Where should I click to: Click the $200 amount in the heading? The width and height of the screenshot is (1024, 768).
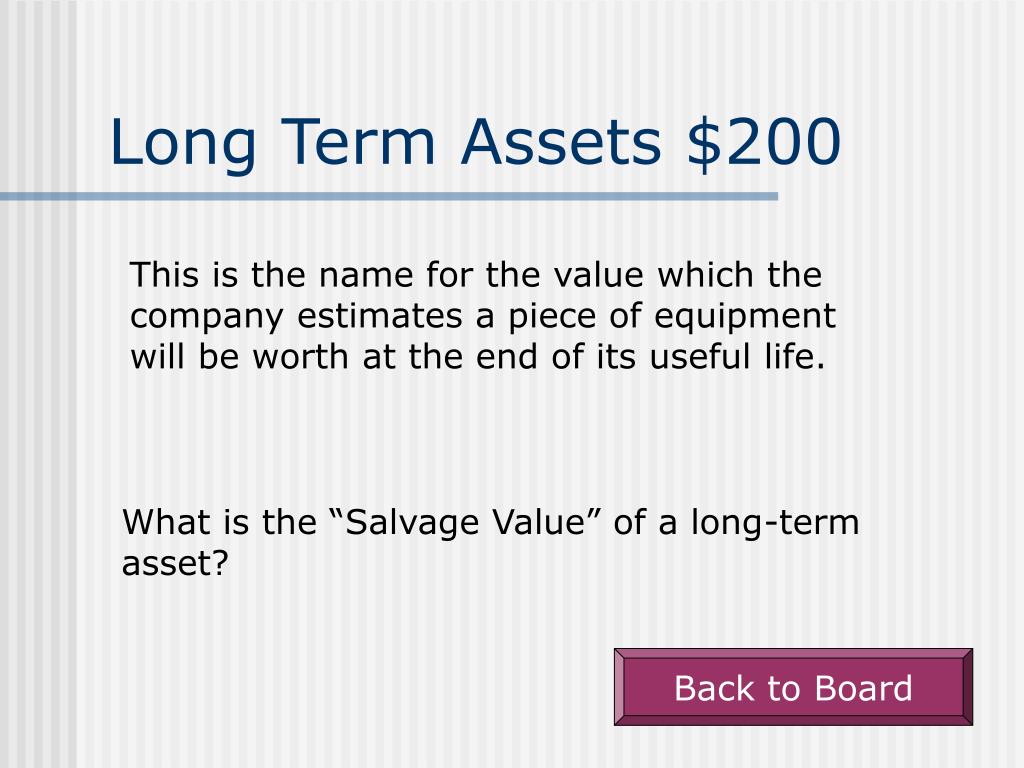coord(763,141)
